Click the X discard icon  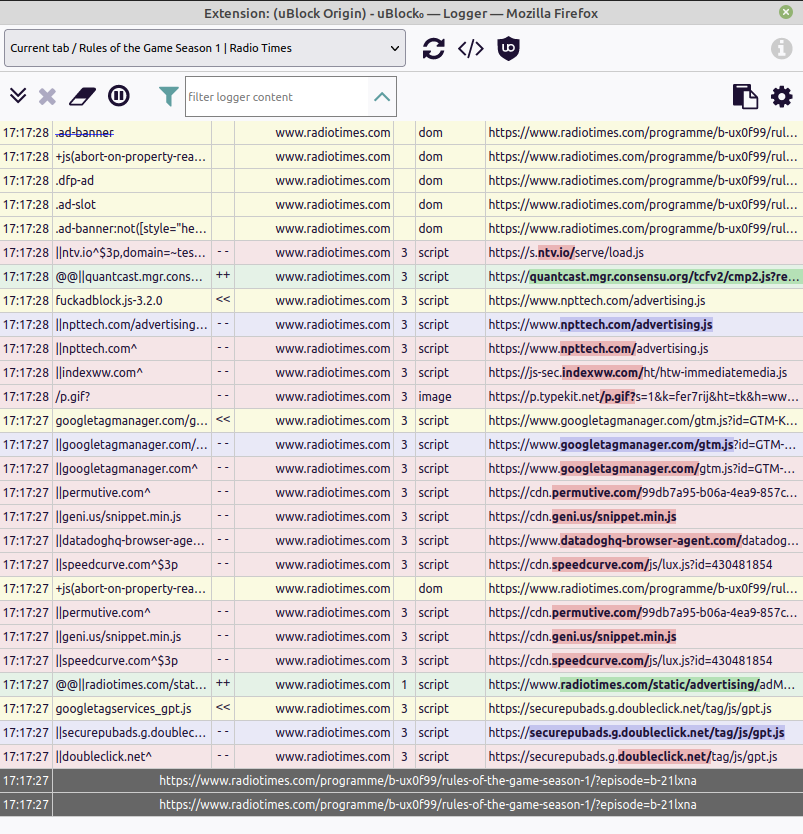tap(49, 96)
